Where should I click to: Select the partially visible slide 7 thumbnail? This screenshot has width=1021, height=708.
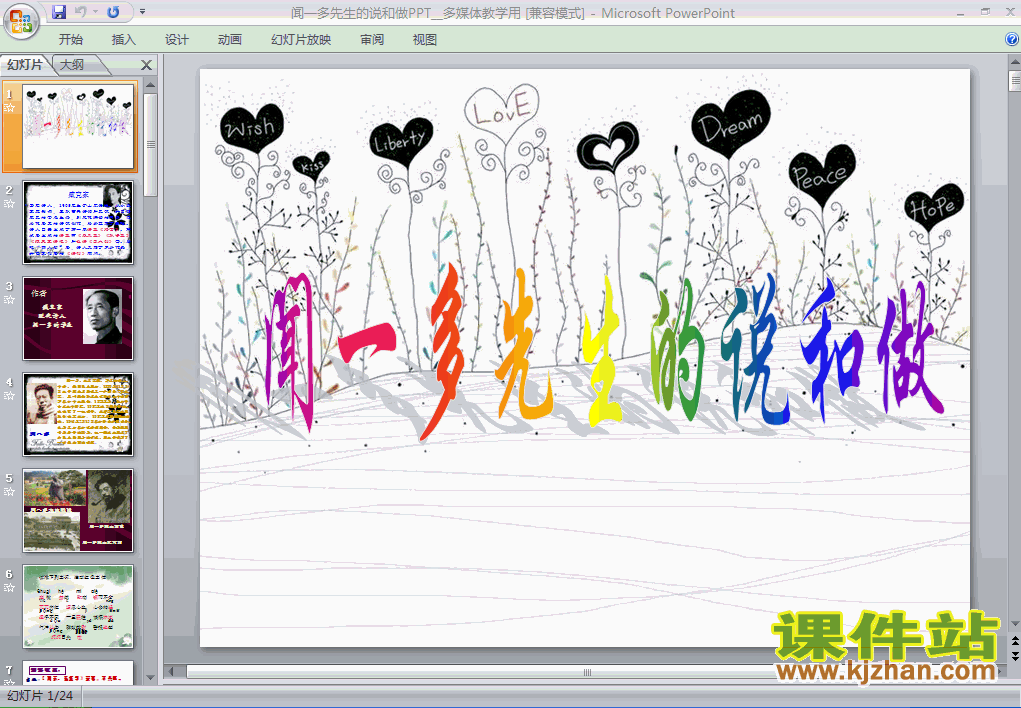click(78, 673)
